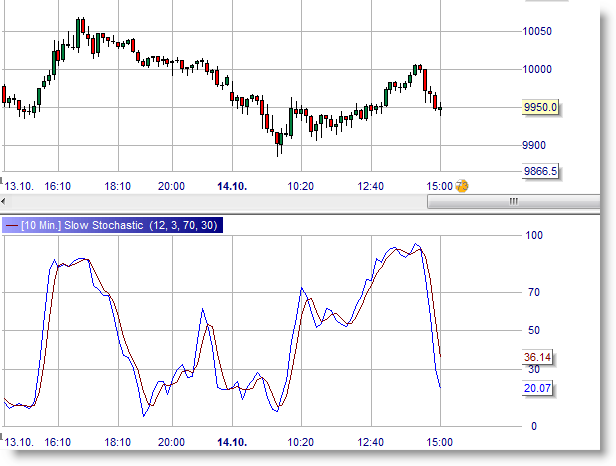Image resolution: width=616 pixels, height=466 pixels.
Task: Click 16:10 on the stochastic time axis
Action: [x=58, y=442]
